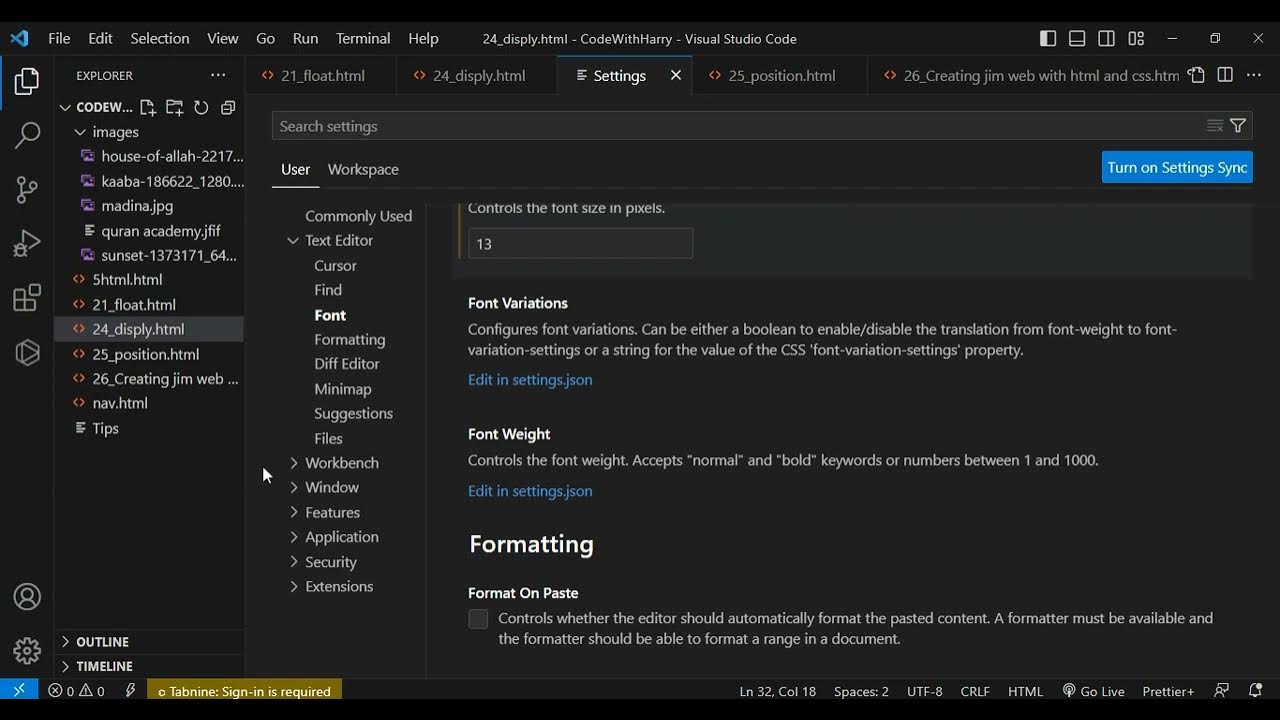Screen dimensions: 1280x720
Task: Change the HTML language mode
Action: click(1025, 691)
